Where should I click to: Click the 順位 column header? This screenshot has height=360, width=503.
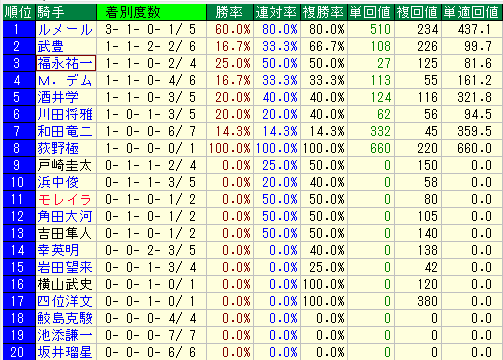click(19, 12)
